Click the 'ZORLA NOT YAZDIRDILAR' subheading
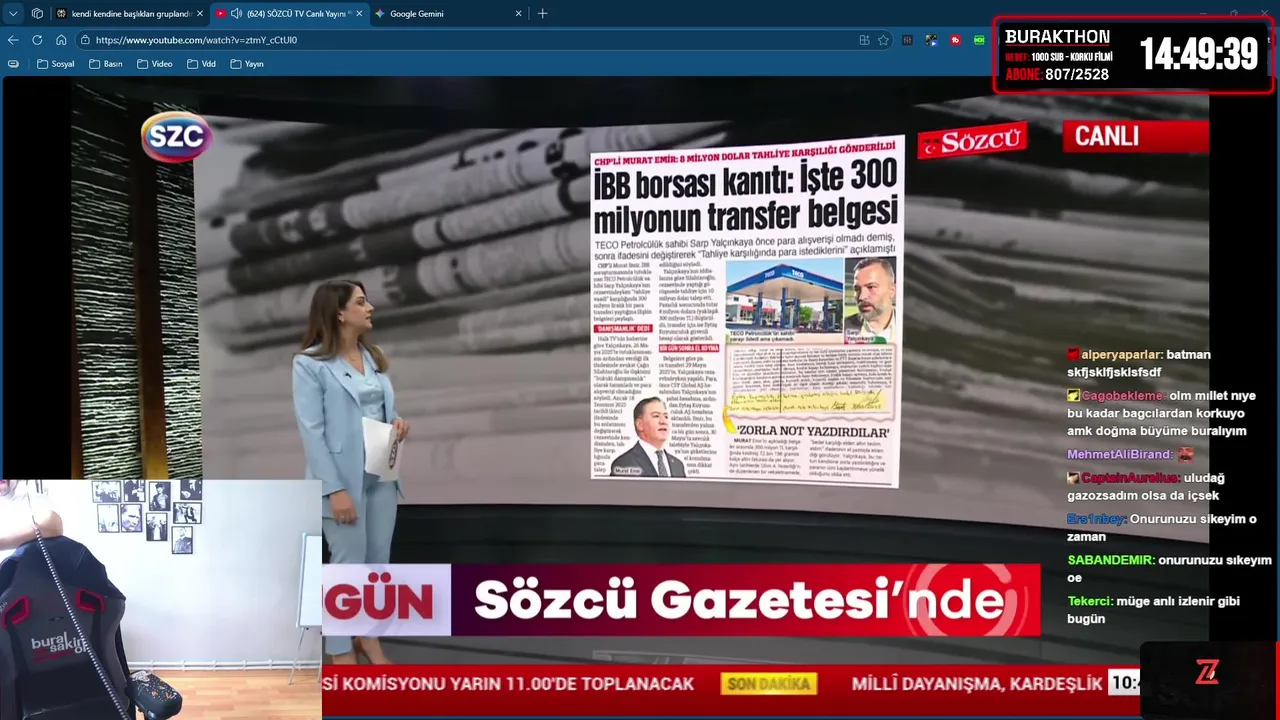The height and width of the screenshot is (720, 1280). tap(813, 432)
